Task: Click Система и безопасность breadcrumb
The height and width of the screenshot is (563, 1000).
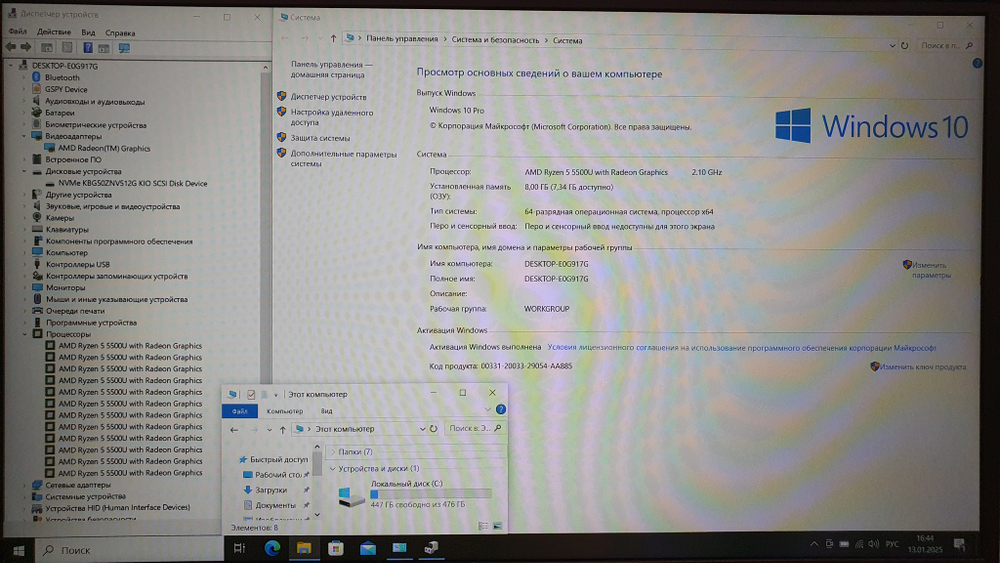Action: (495, 40)
